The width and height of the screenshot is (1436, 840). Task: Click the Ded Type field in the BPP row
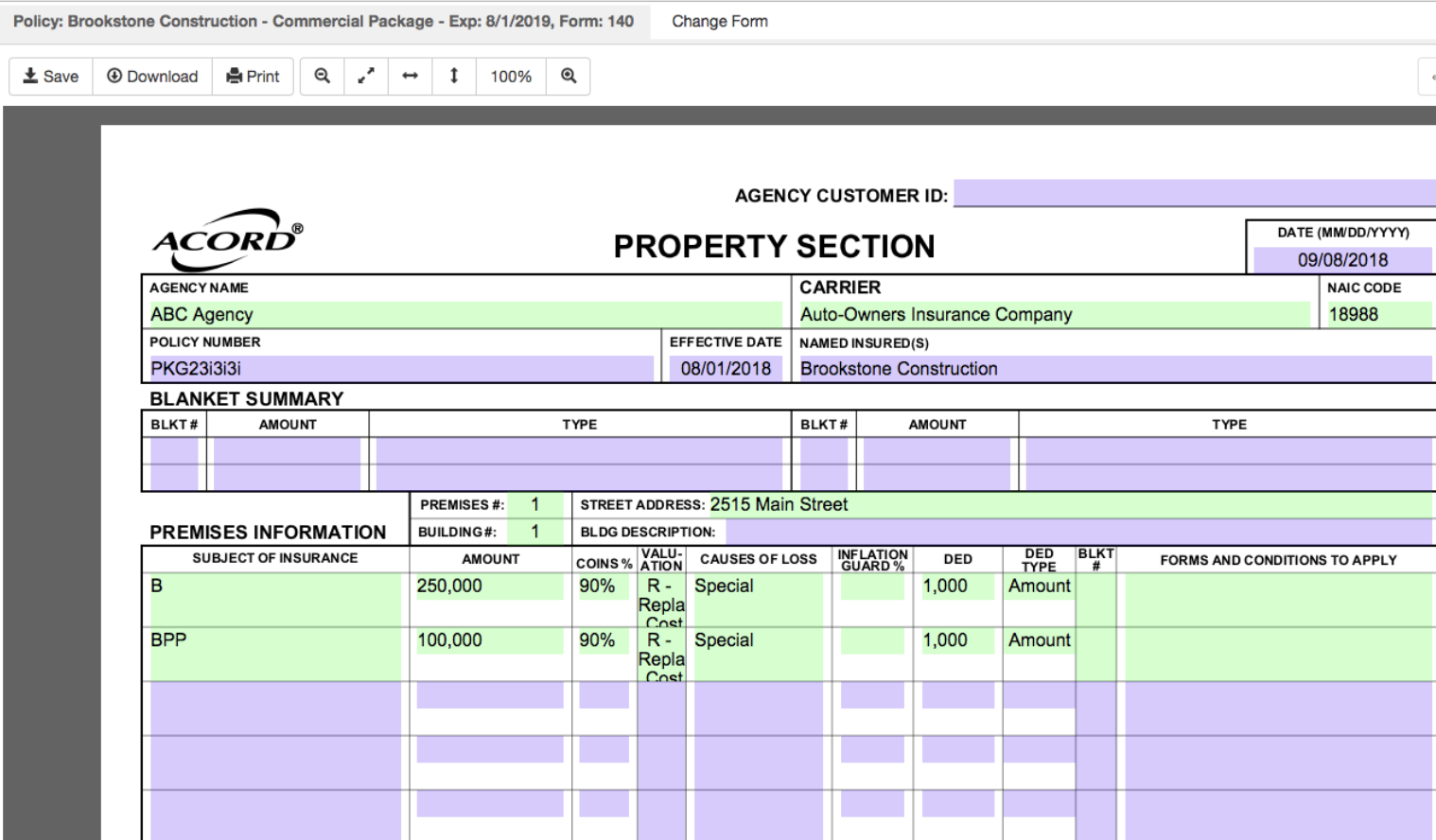(x=1039, y=640)
